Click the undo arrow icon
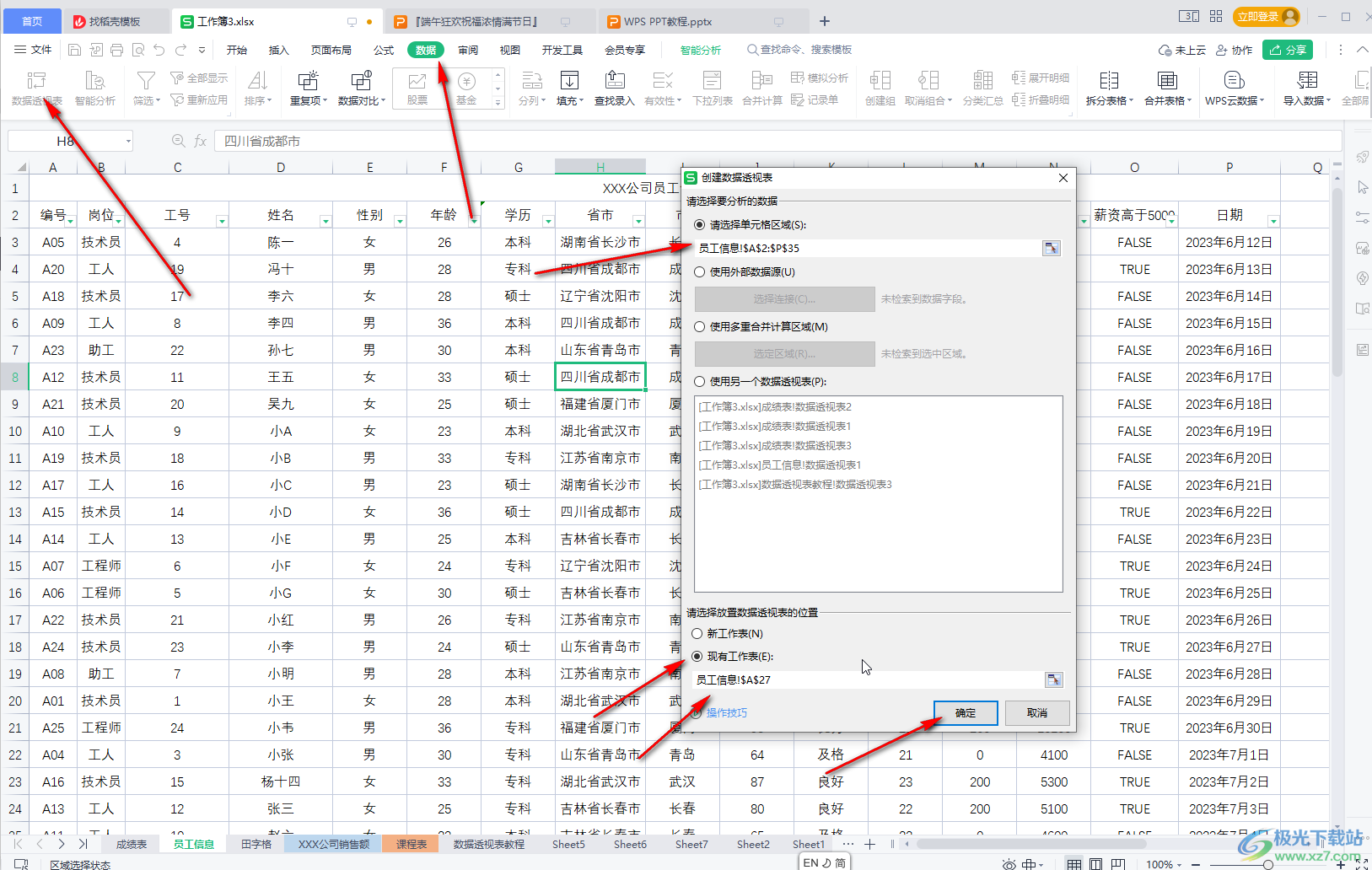Screen dimensions: 1372x870 click(x=159, y=50)
